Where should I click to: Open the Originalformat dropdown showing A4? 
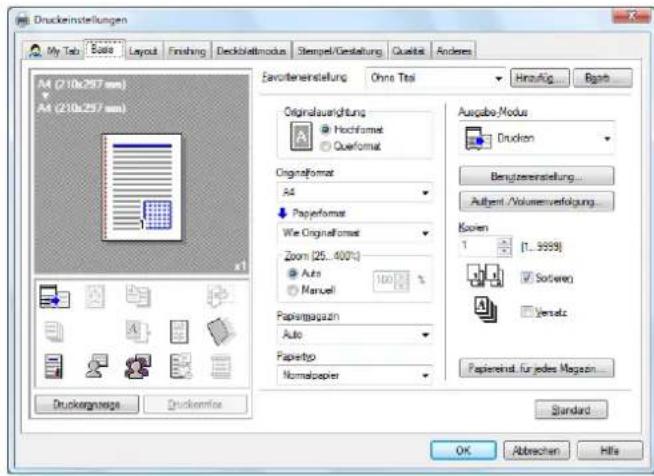pyautogui.click(x=355, y=192)
